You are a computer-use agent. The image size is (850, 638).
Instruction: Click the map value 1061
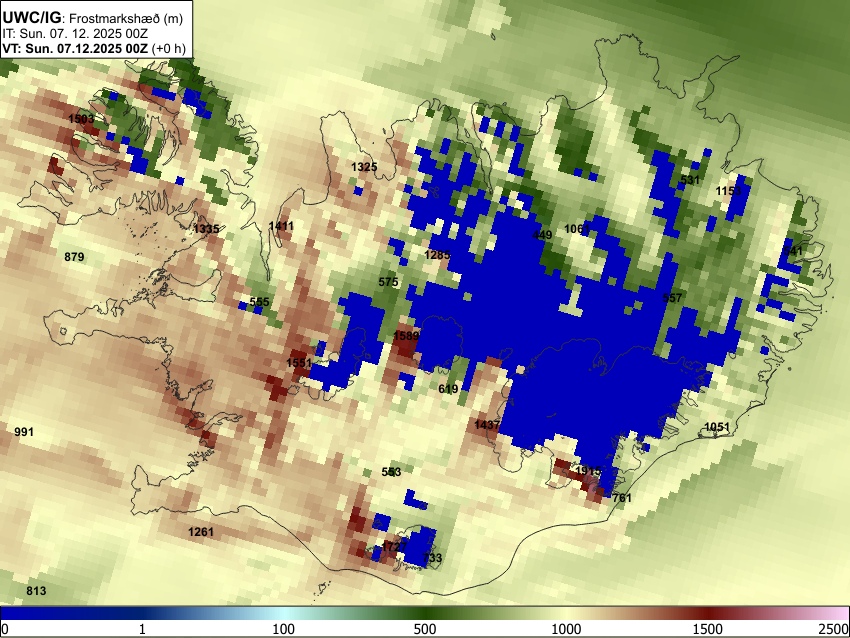(x=577, y=229)
